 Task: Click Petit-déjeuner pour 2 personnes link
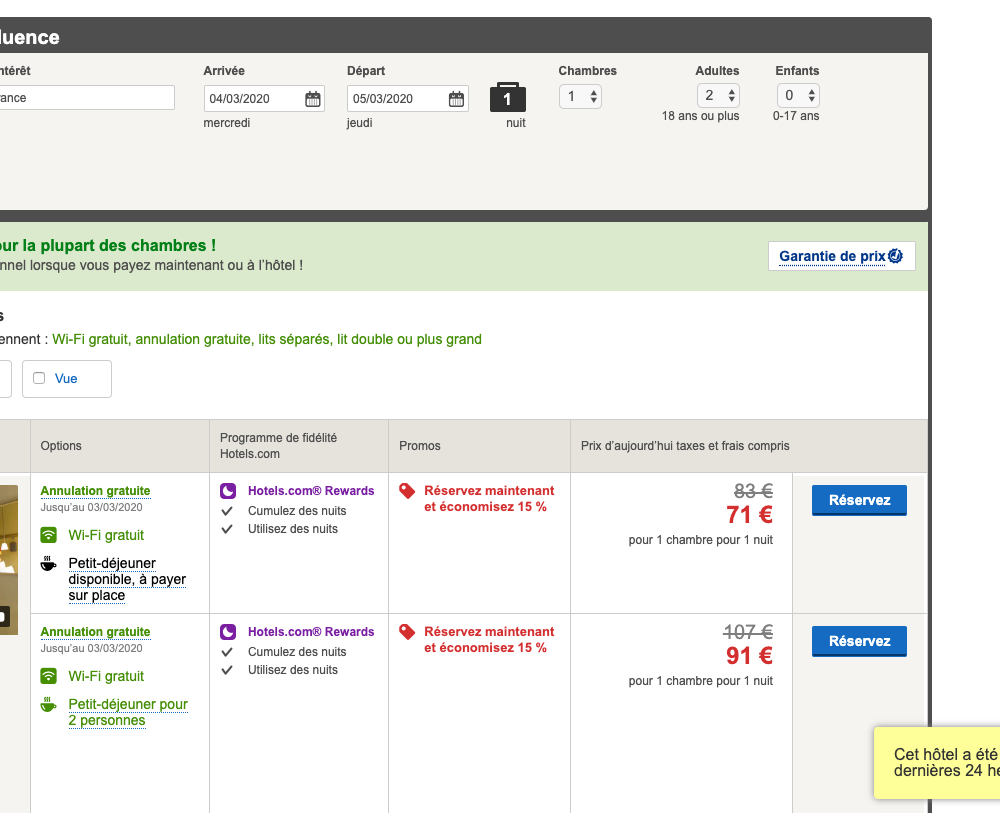pyautogui.click(x=128, y=712)
